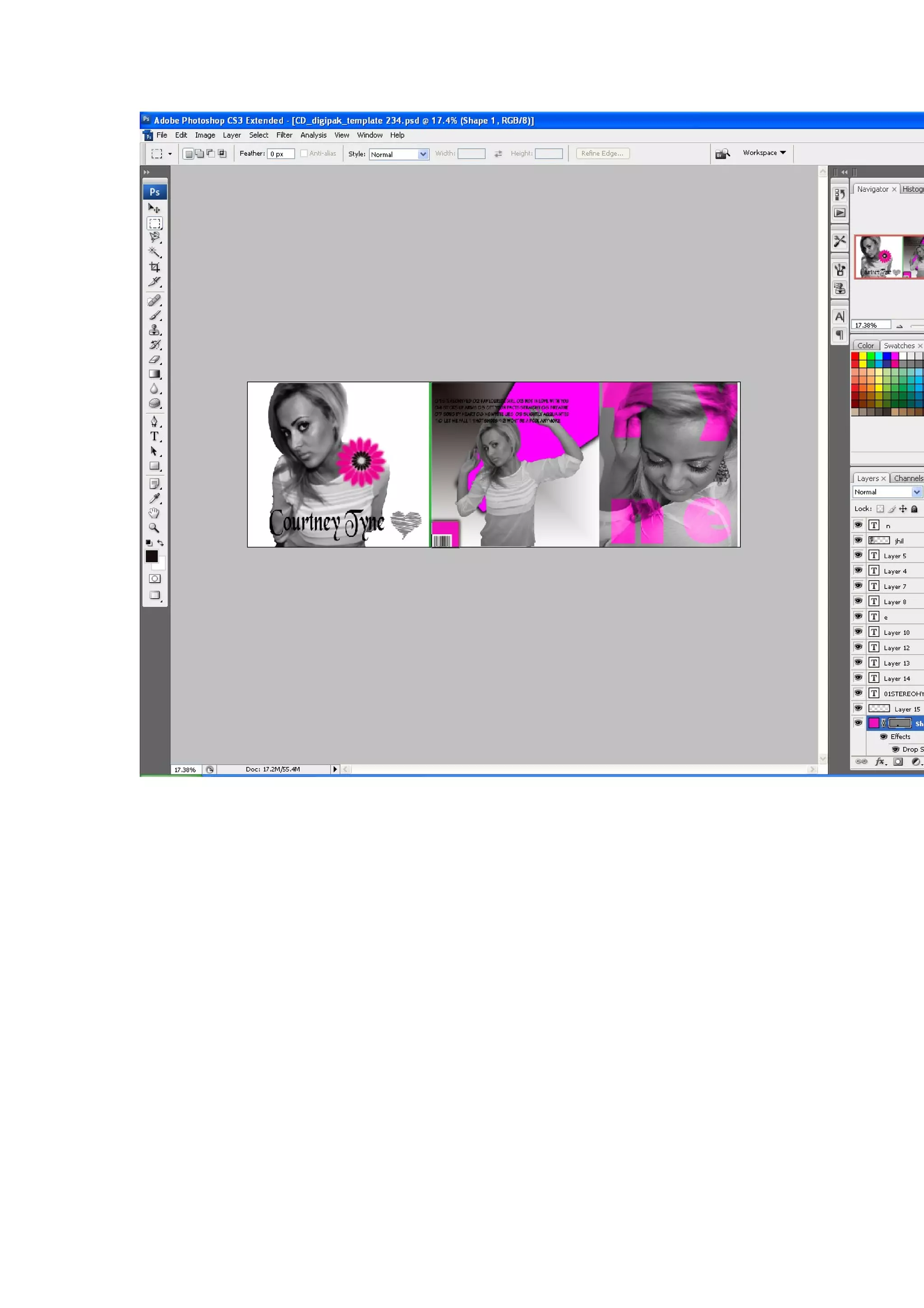
Task: Select the Eraser tool
Action: click(154, 359)
